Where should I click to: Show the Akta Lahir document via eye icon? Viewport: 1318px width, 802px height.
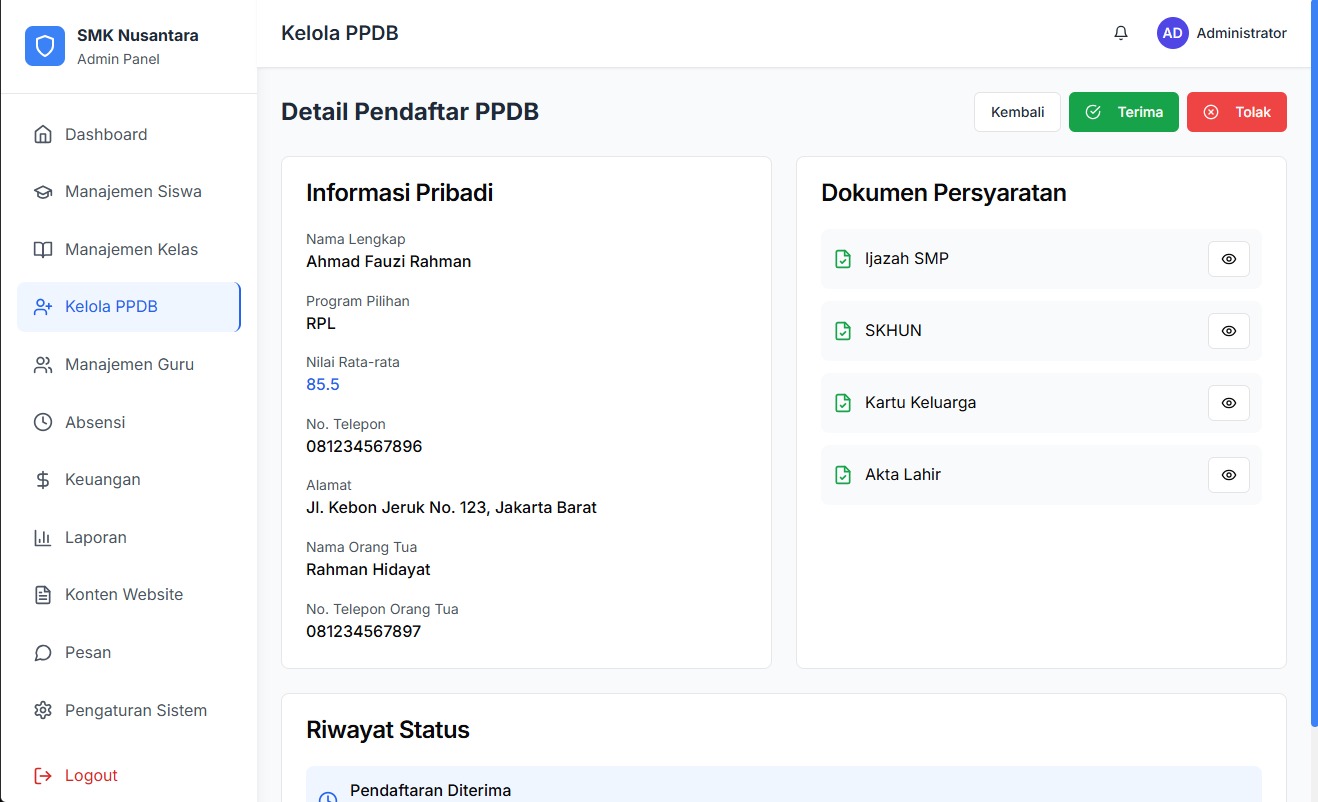point(1228,475)
